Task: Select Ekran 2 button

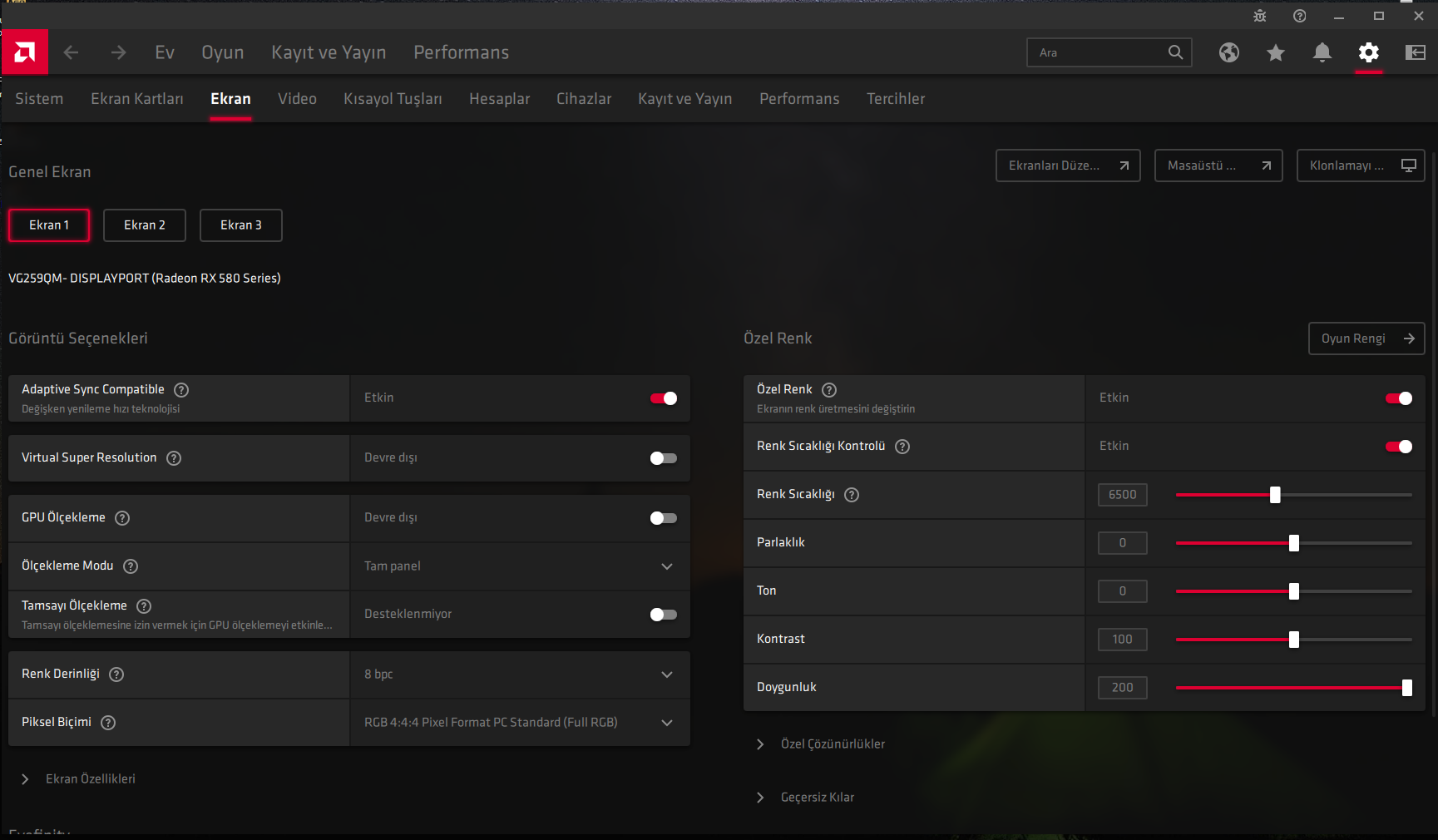Action: [x=145, y=225]
